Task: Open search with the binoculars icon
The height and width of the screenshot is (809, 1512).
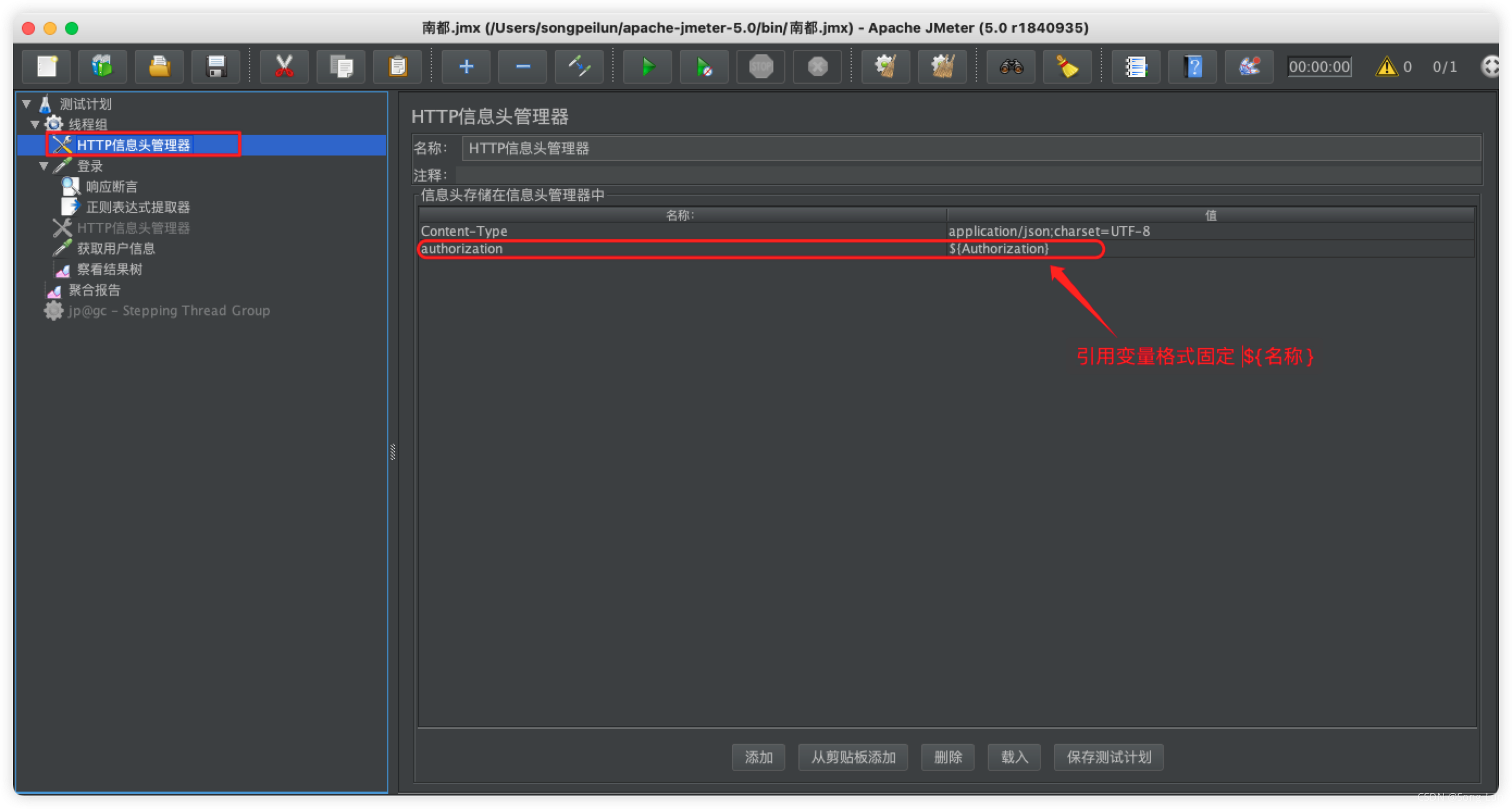Action: 1011,66
